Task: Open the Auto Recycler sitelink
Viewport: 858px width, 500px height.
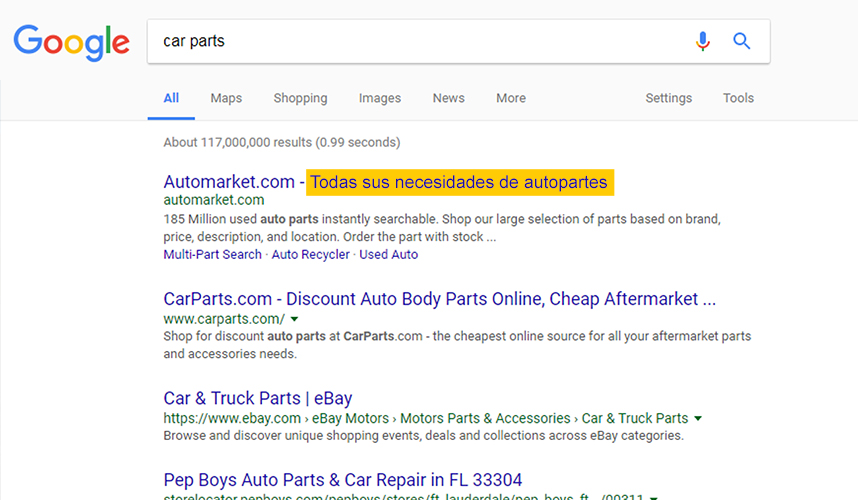Action: [310, 254]
